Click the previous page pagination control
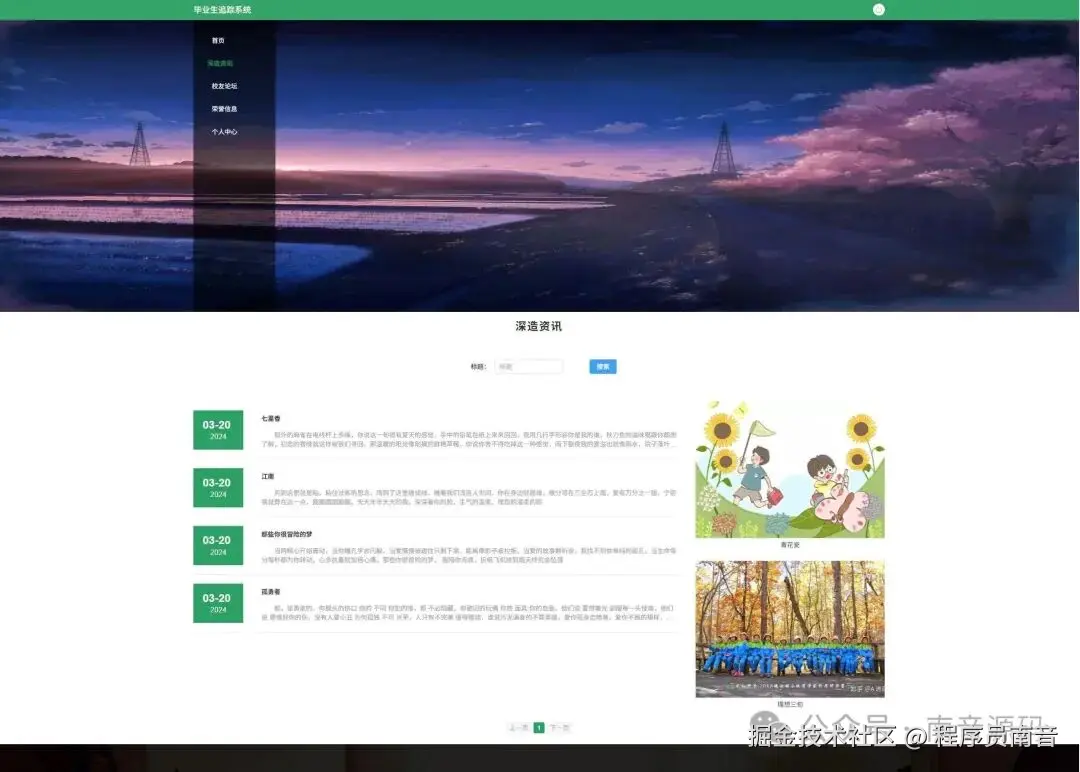Image resolution: width=1080 pixels, height=772 pixels. [519, 727]
